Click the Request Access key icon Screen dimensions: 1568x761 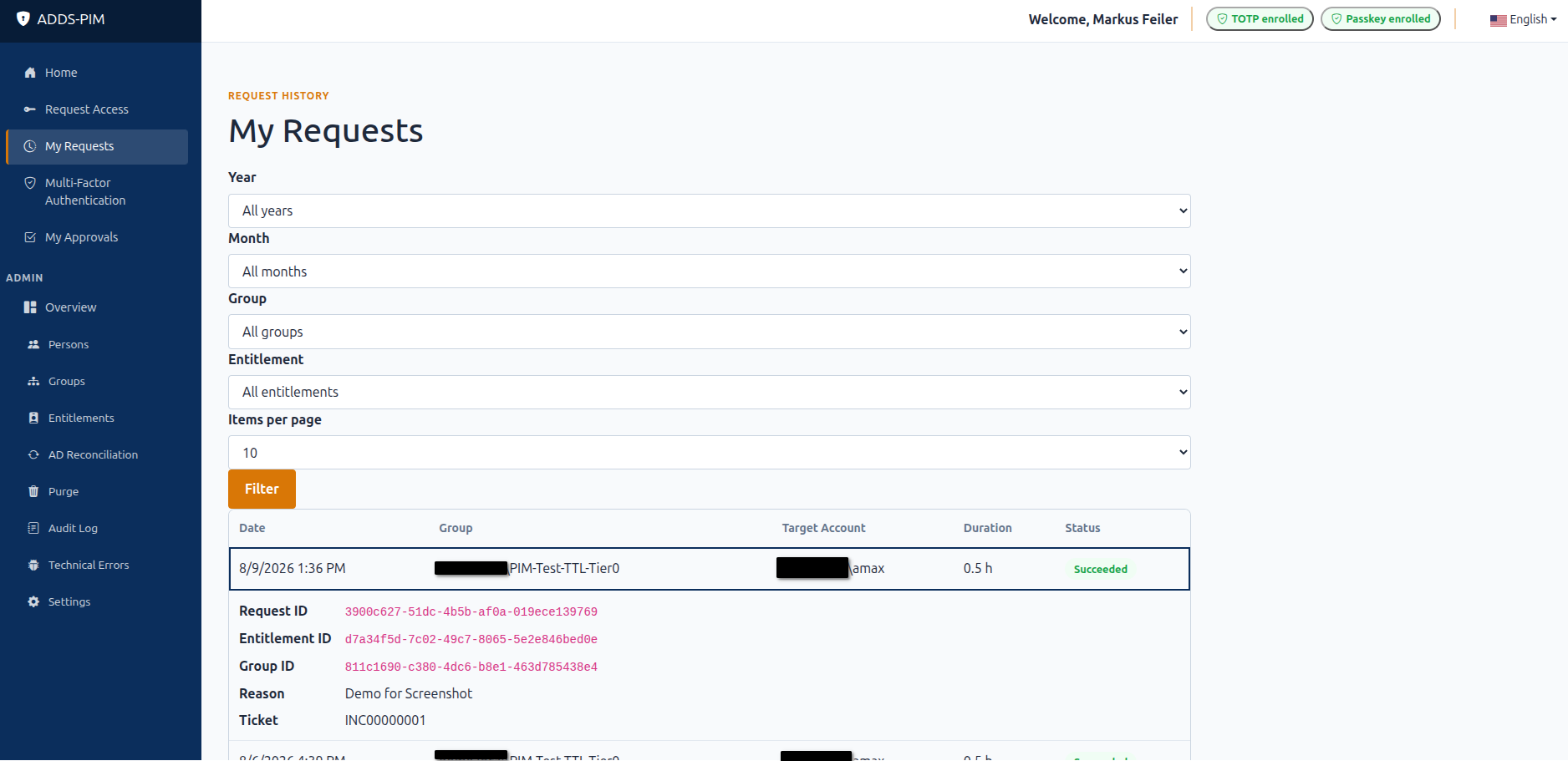30,109
